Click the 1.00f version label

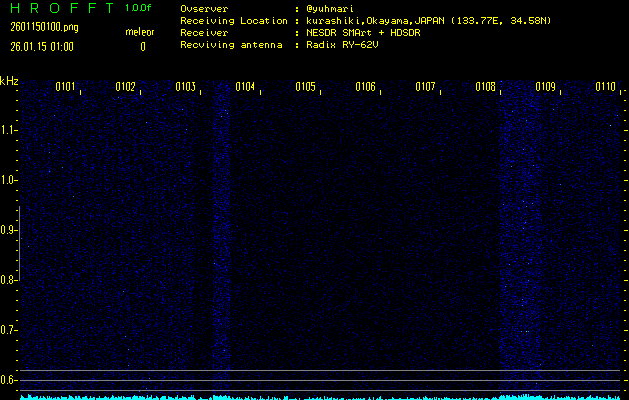(138, 8)
